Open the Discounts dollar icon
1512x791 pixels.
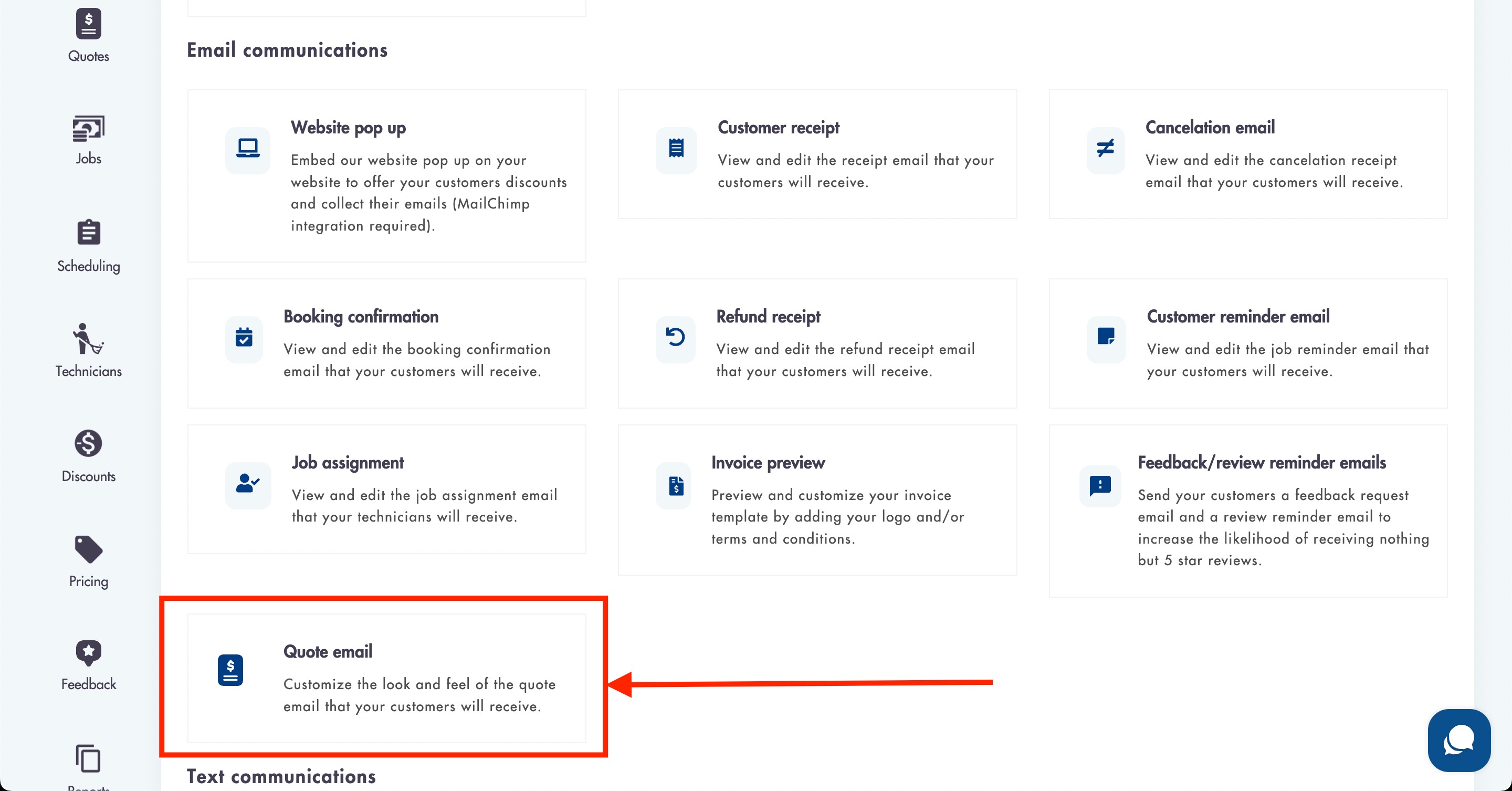click(x=88, y=443)
